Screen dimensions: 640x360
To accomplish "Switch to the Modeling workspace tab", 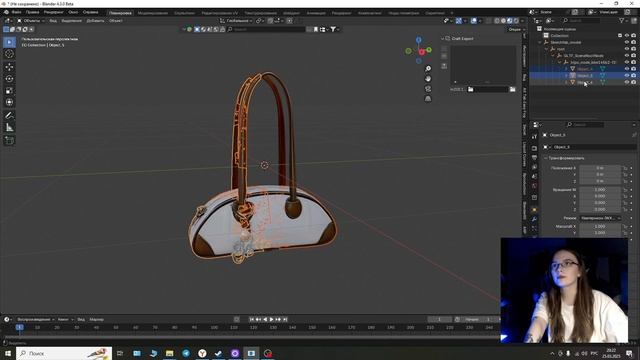I will (153, 13).
